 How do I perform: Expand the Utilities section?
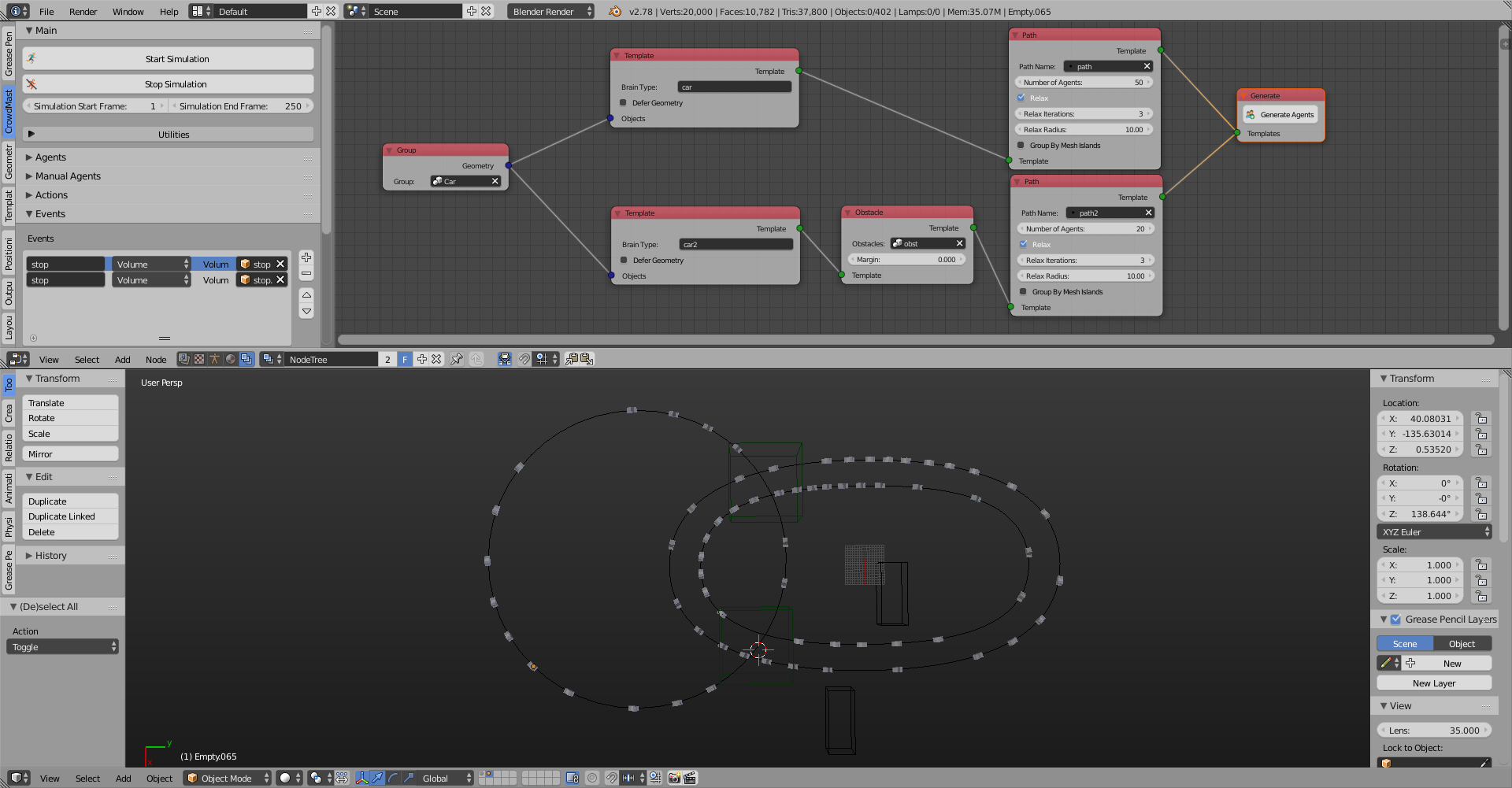(168, 135)
